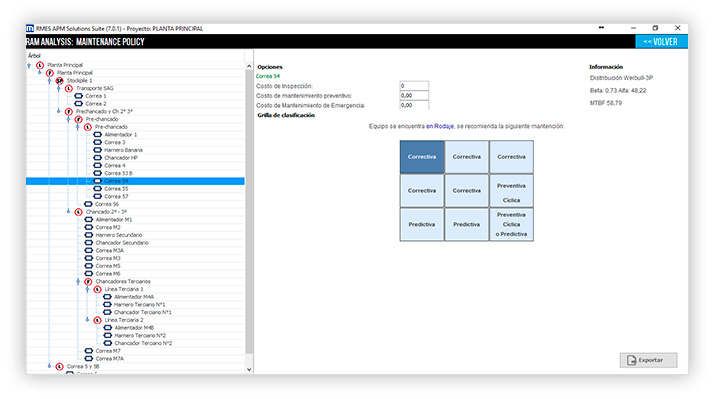Focus the Costo de Inspección field
This screenshot has width=716, height=399.
click(x=414, y=86)
